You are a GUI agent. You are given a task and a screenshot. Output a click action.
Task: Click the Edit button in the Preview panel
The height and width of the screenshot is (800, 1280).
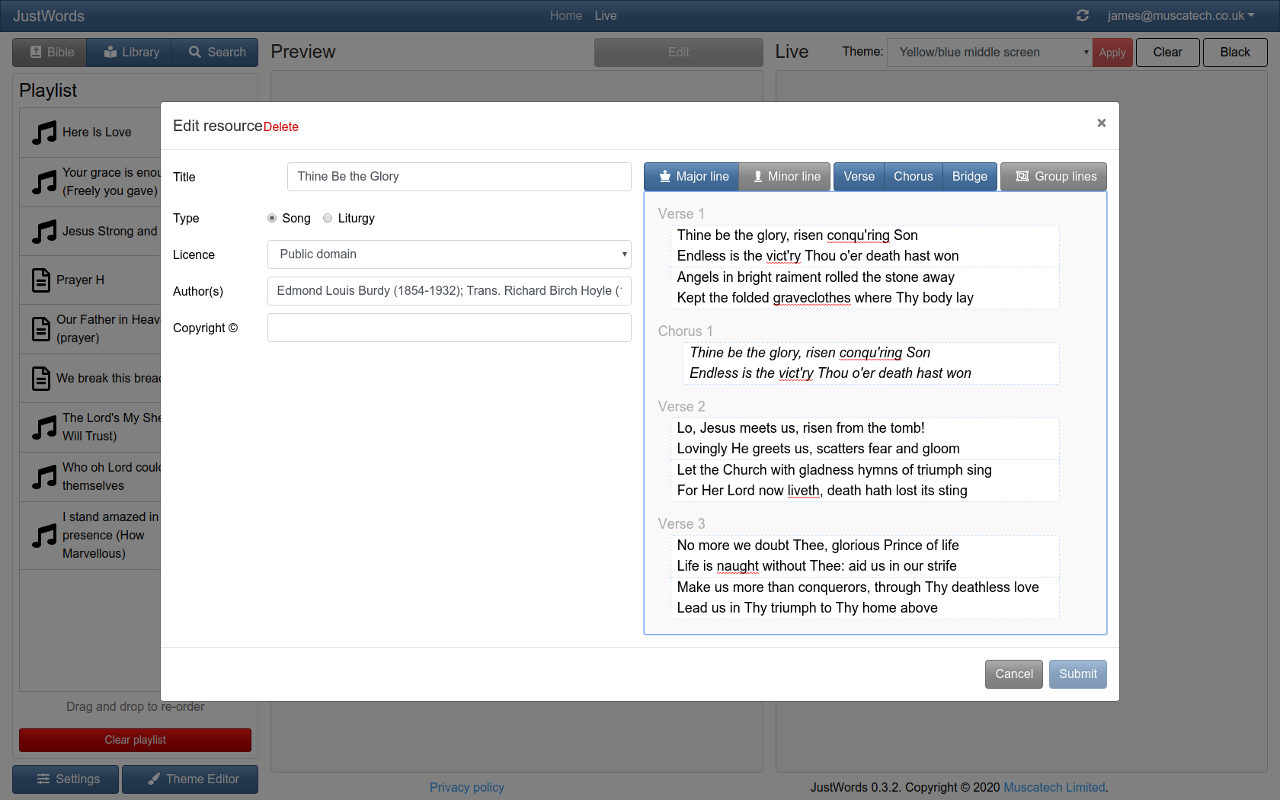coord(679,52)
